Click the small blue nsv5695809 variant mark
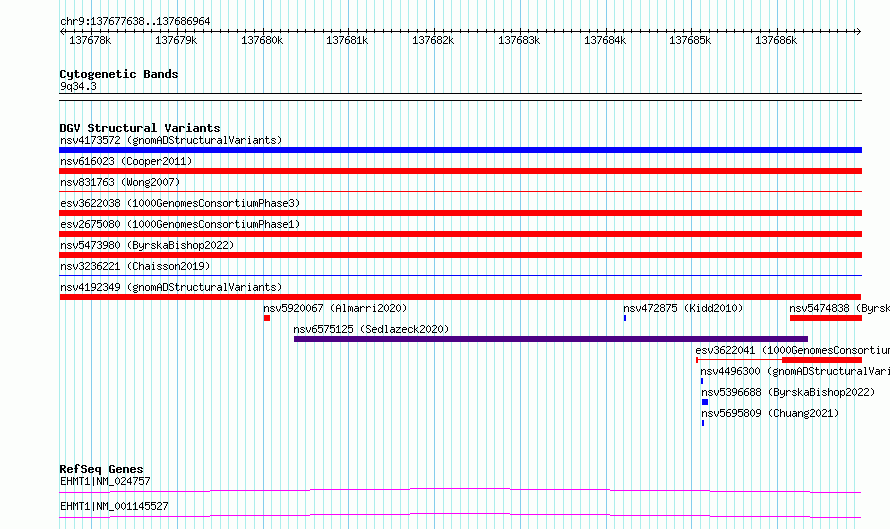This screenshot has width=890, height=529. pyautogui.click(x=703, y=423)
